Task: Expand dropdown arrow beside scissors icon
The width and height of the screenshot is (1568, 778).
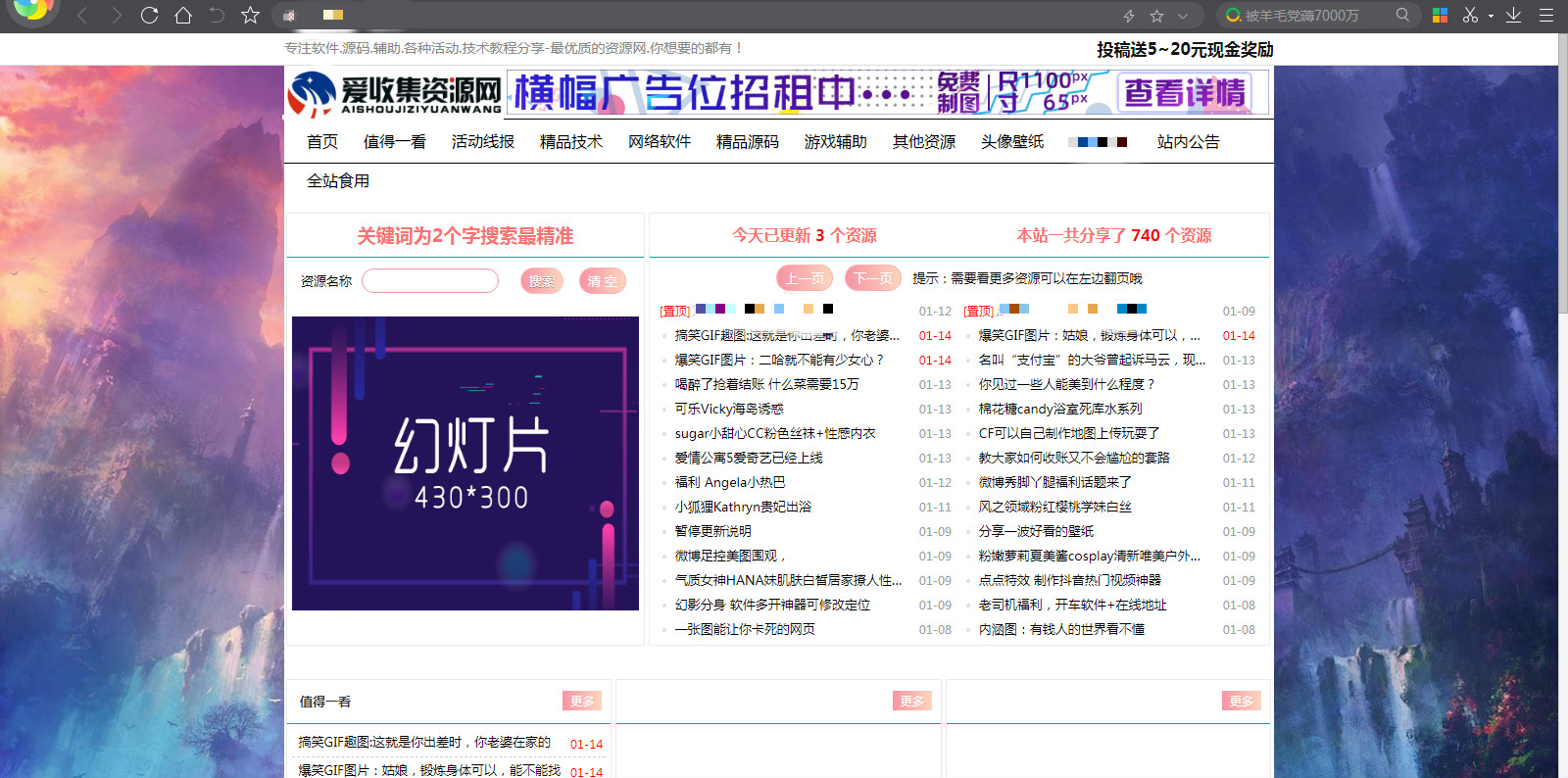Action: click(1491, 16)
